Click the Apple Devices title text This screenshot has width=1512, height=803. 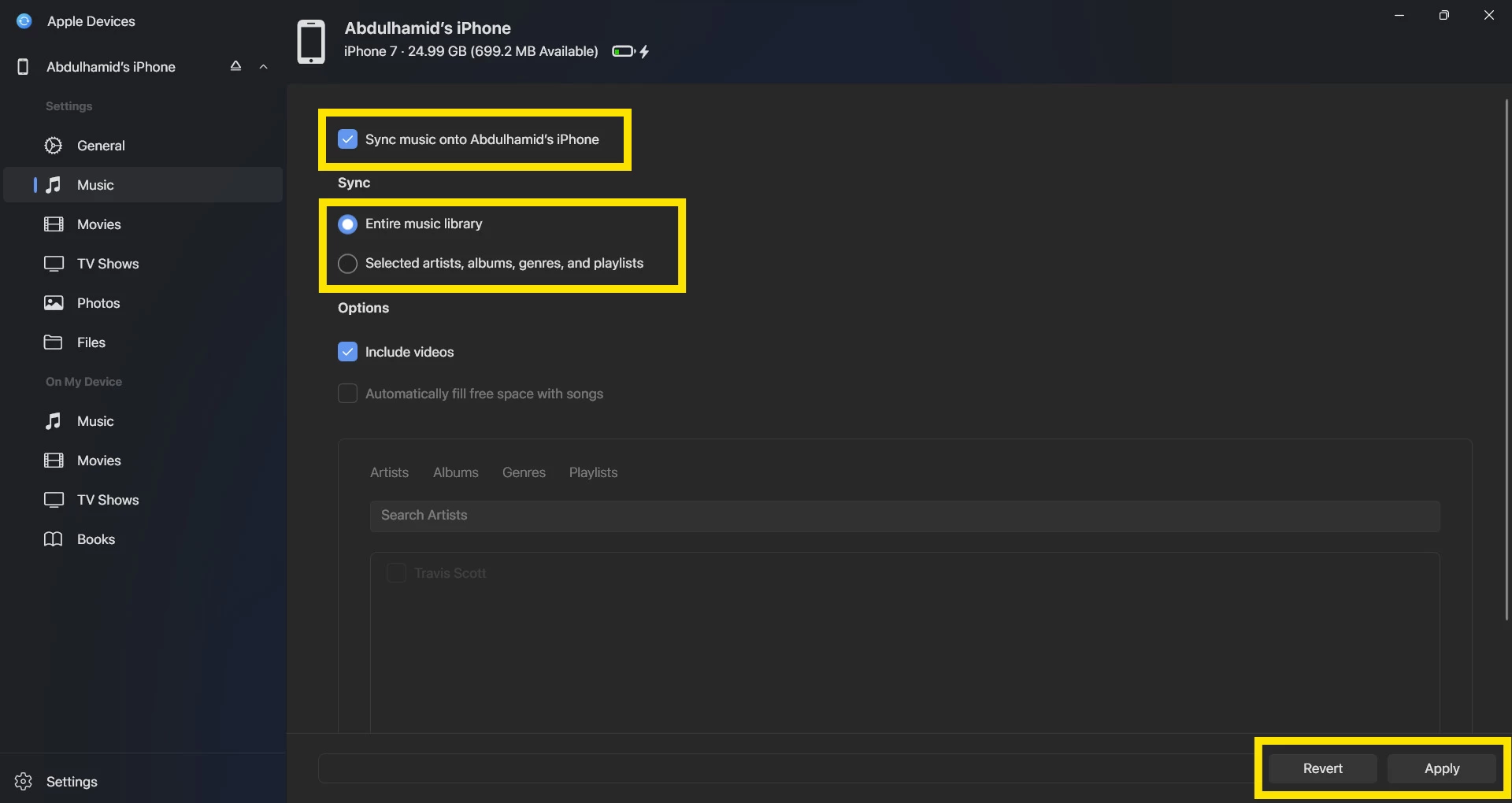91,21
